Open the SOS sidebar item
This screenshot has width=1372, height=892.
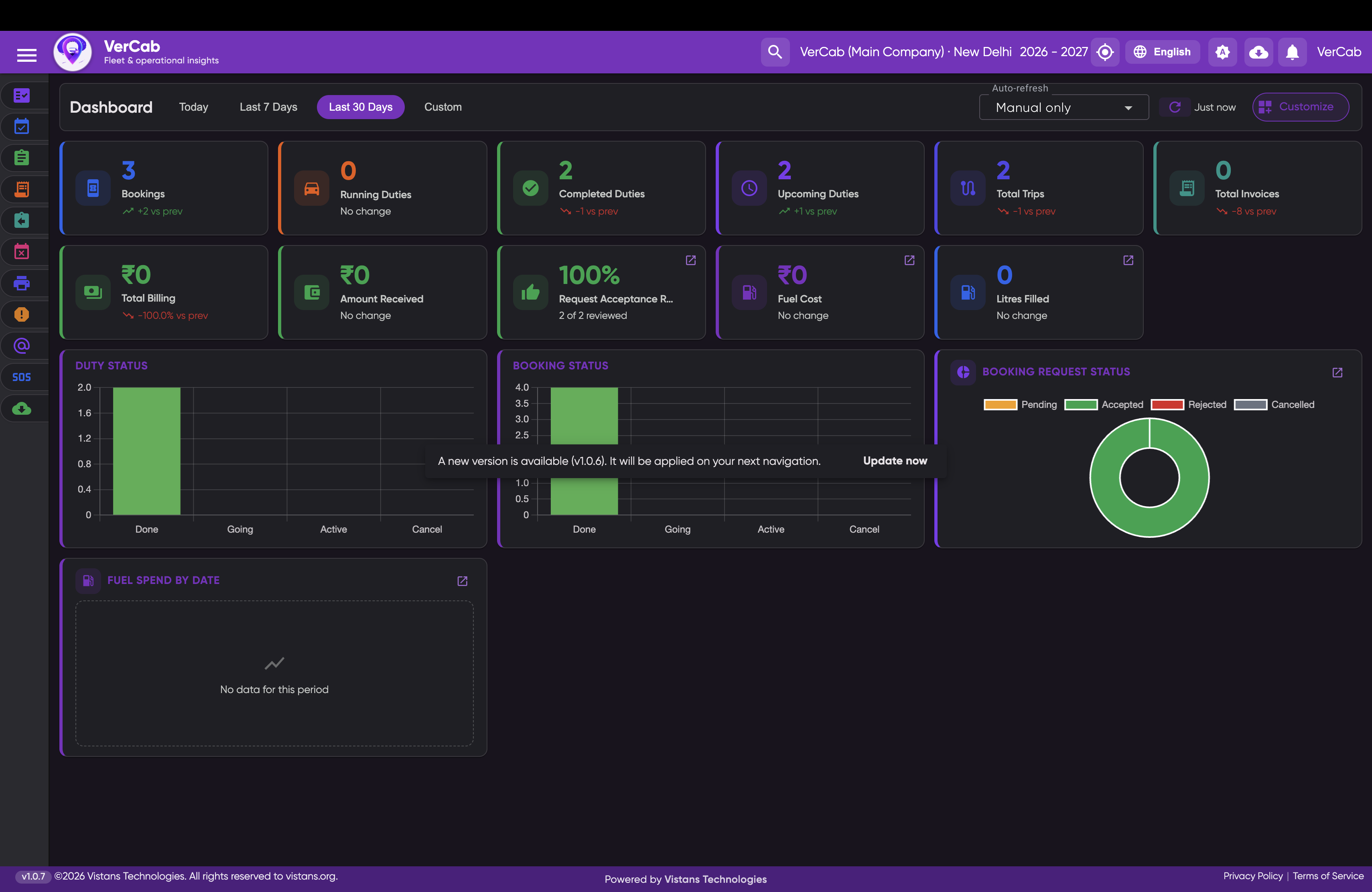pyautogui.click(x=22, y=377)
